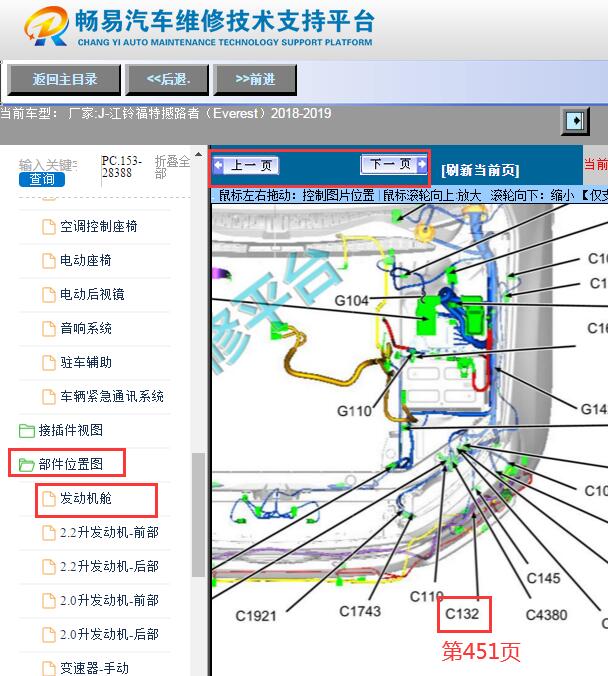Click the page icon beside 2.2升发动机-前部

pos(49,532)
